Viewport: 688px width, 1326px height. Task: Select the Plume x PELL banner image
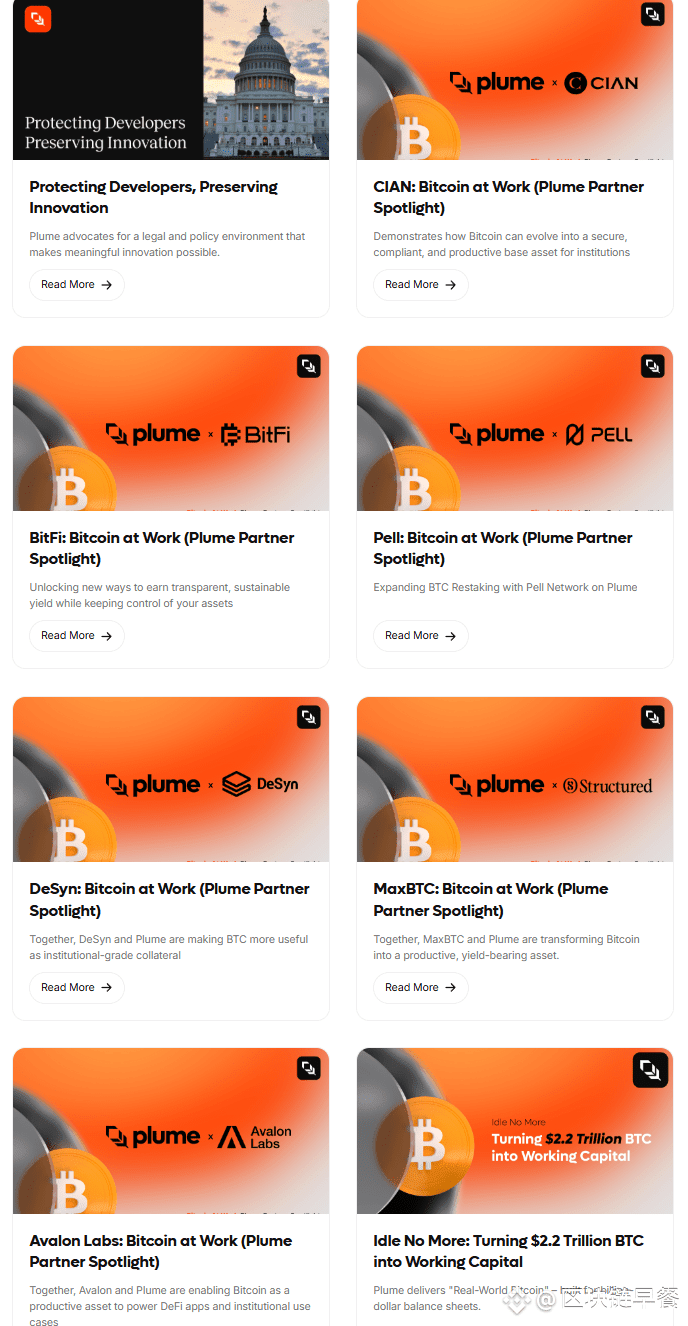click(515, 429)
